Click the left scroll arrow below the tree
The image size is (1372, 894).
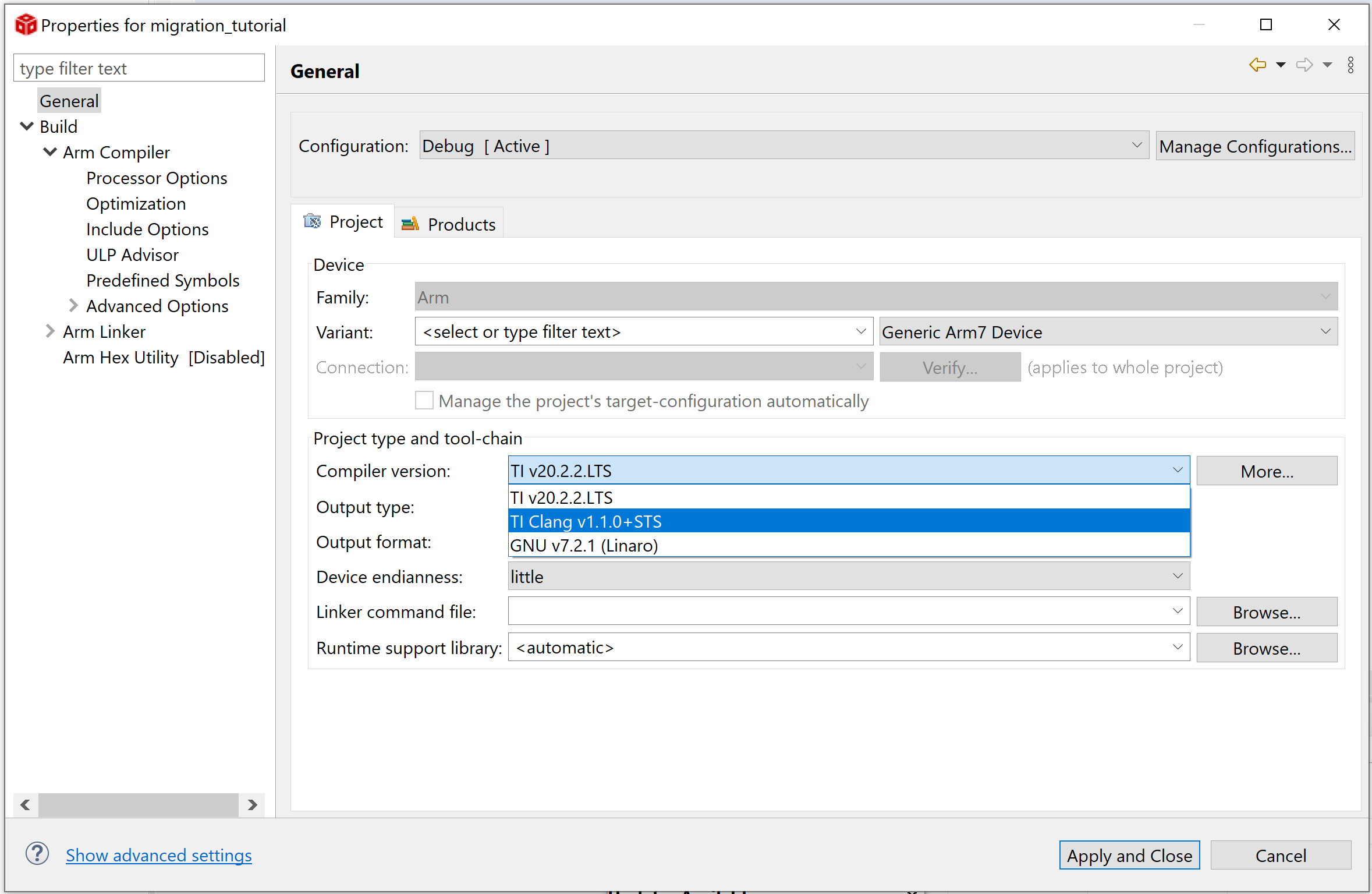point(24,805)
